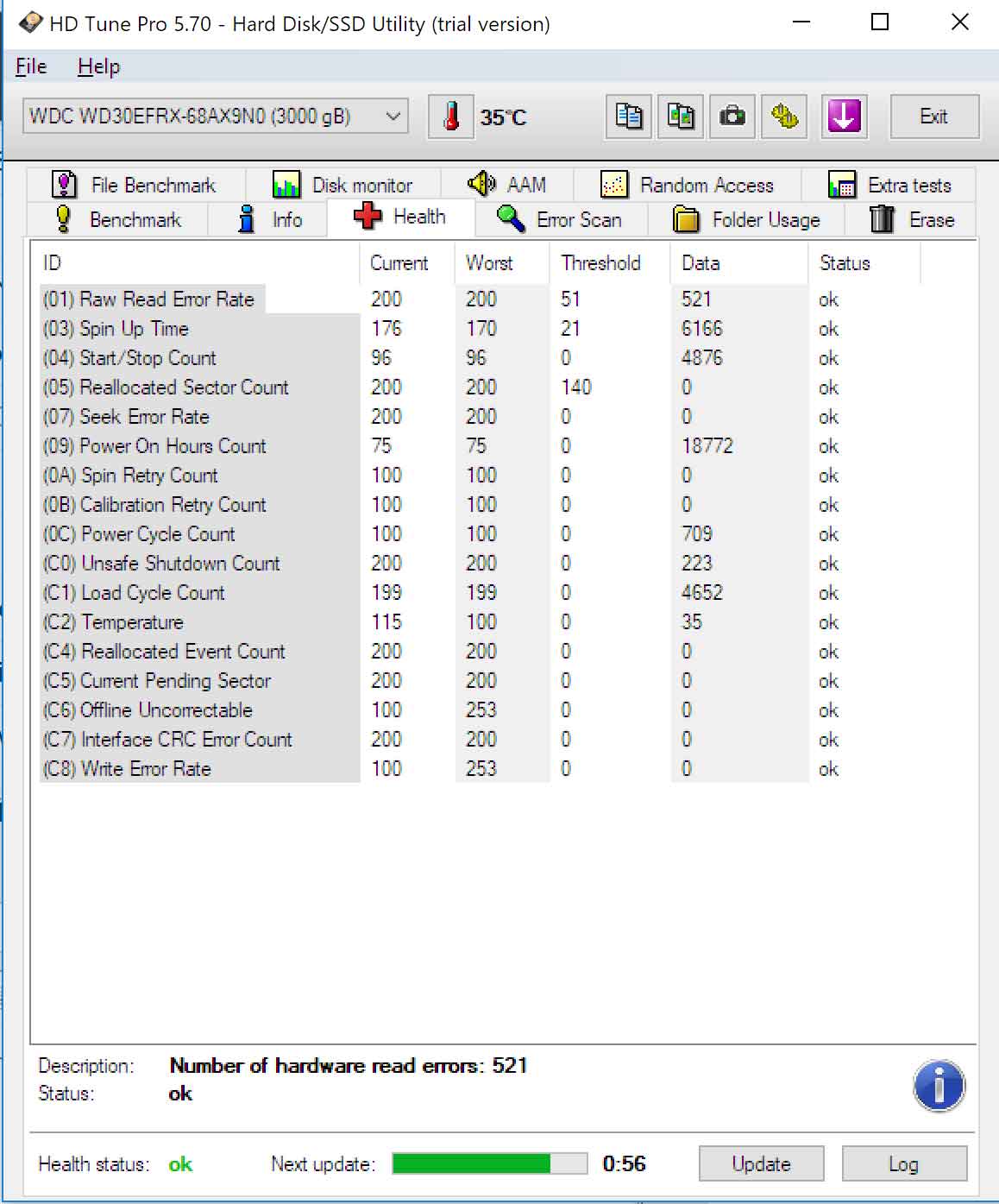The height and width of the screenshot is (1204, 999).
Task: Click the data value 18772
Action: click(x=707, y=446)
